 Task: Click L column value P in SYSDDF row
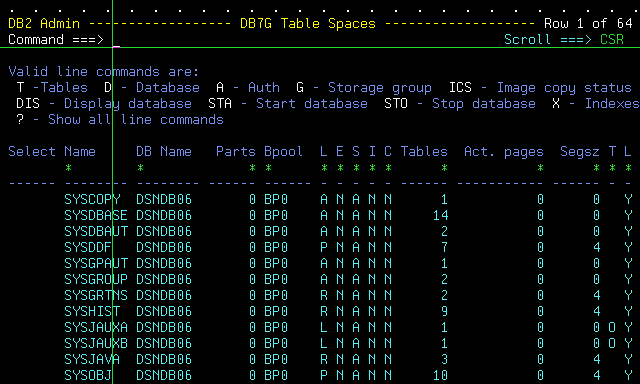tap(324, 247)
